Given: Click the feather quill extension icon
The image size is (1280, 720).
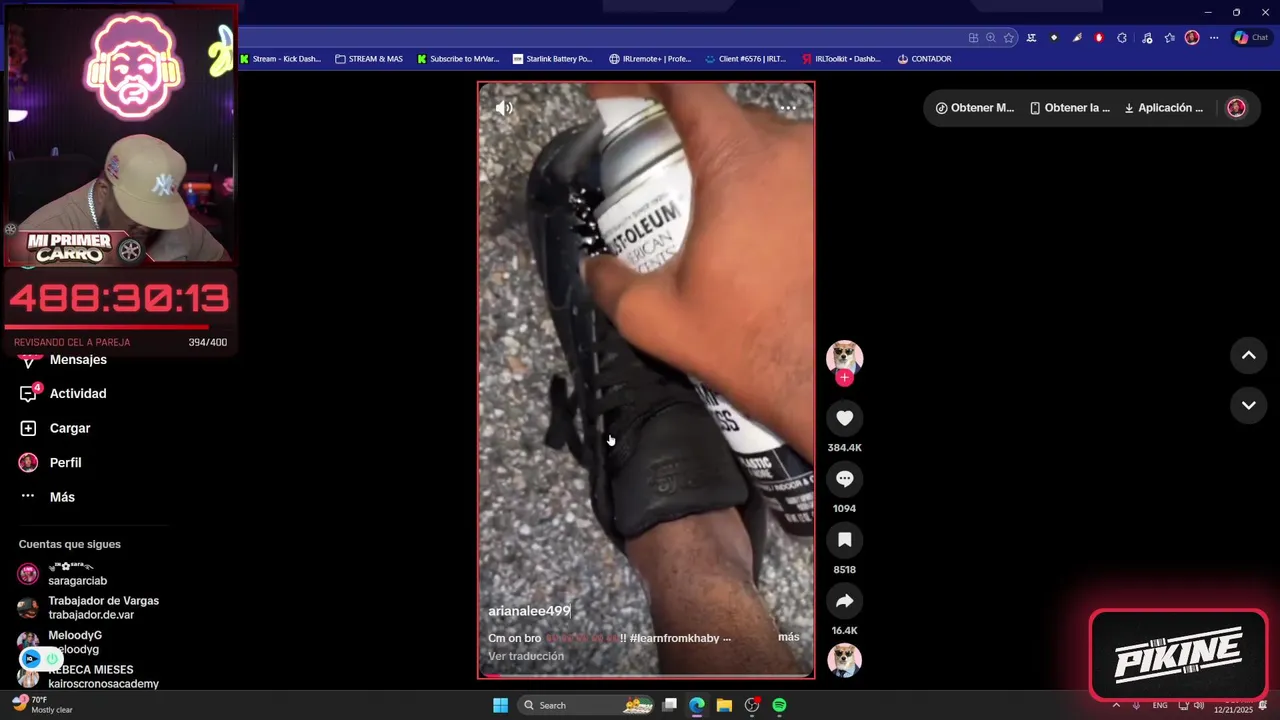Looking at the screenshot, I should pyautogui.click(x=1077, y=38).
